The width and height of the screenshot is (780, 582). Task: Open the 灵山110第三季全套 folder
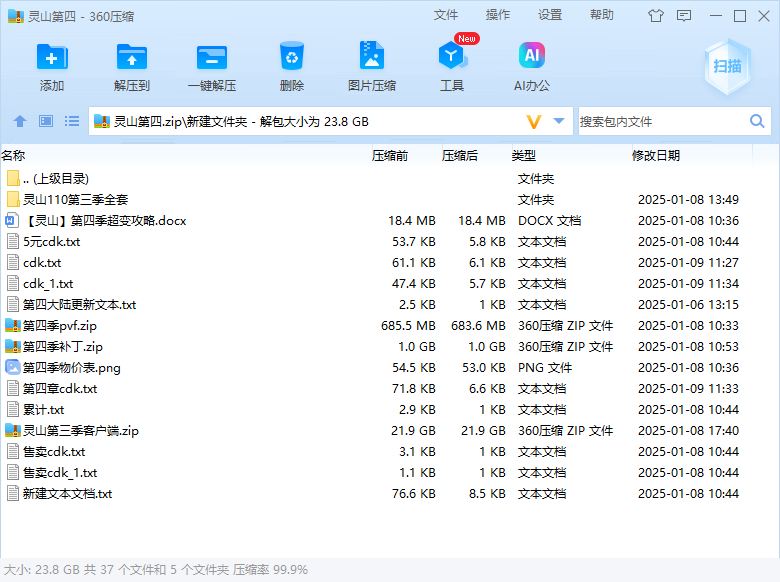(75, 199)
